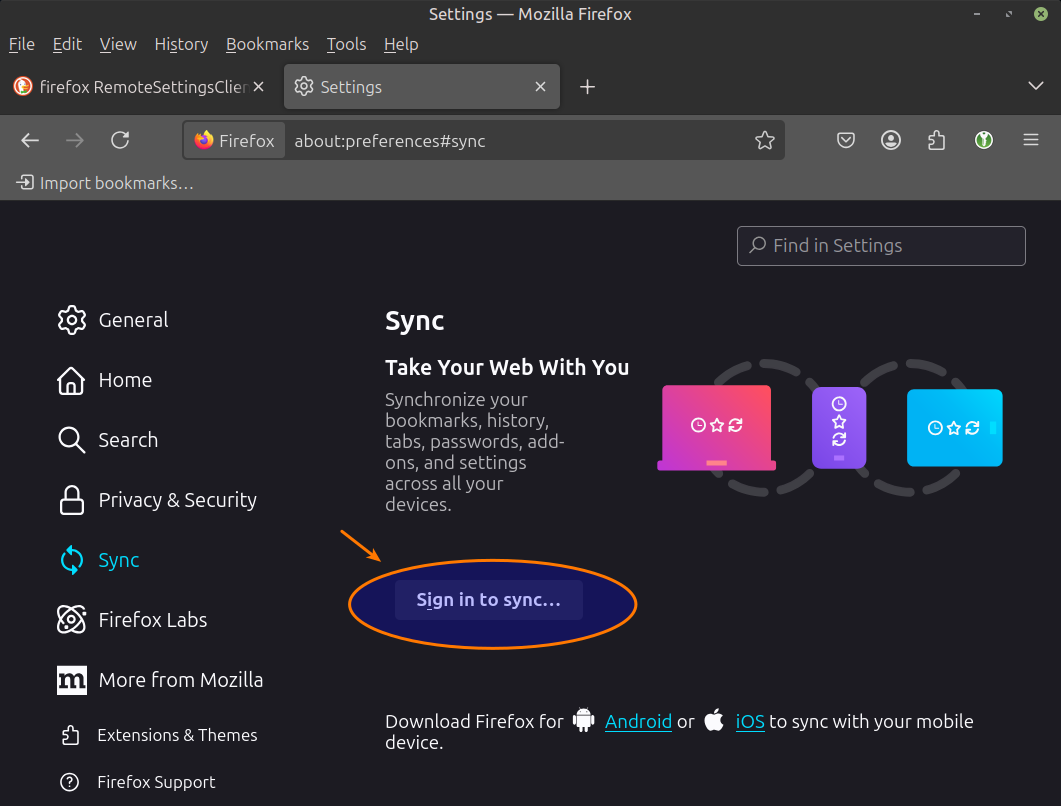
Task: Reload the current page
Action: pos(120,141)
